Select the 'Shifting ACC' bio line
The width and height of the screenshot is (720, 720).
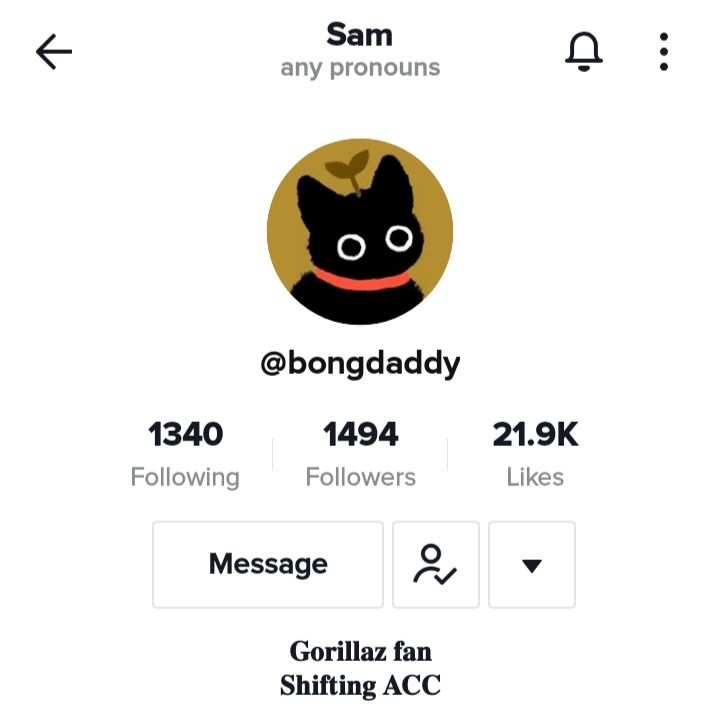click(x=360, y=686)
